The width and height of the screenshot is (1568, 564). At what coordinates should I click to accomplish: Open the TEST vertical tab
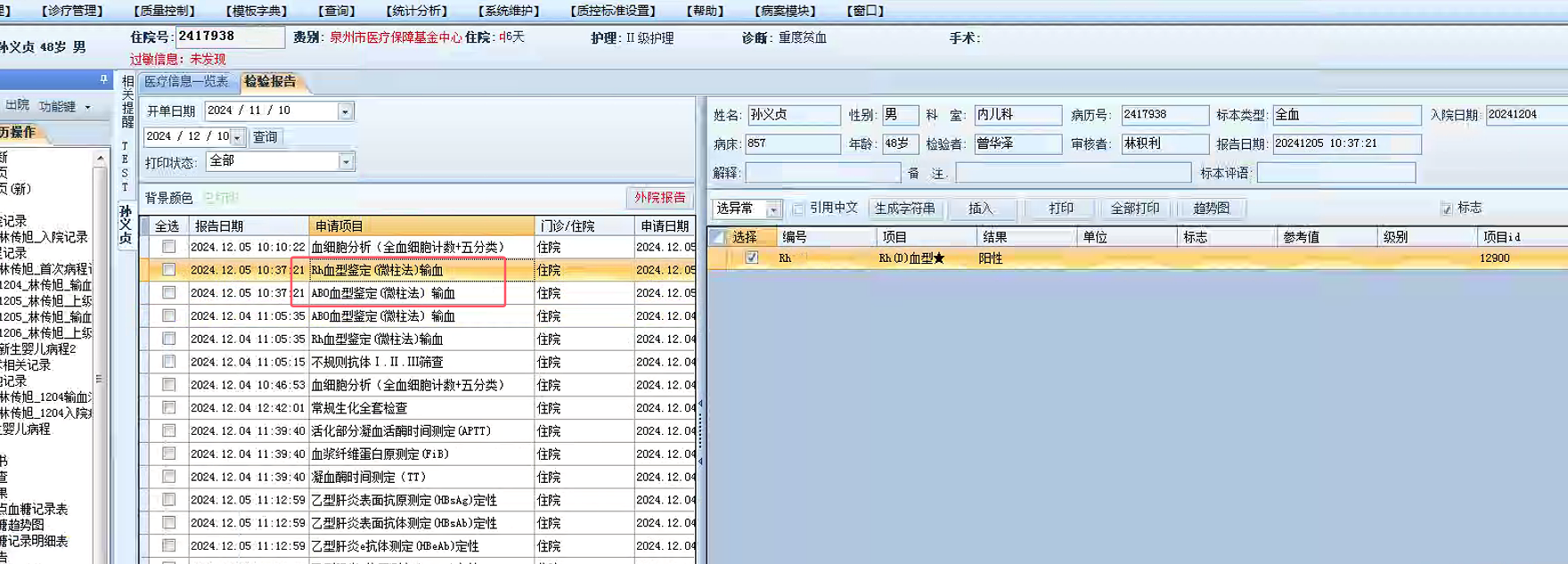pyautogui.click(x=126, y=167)
